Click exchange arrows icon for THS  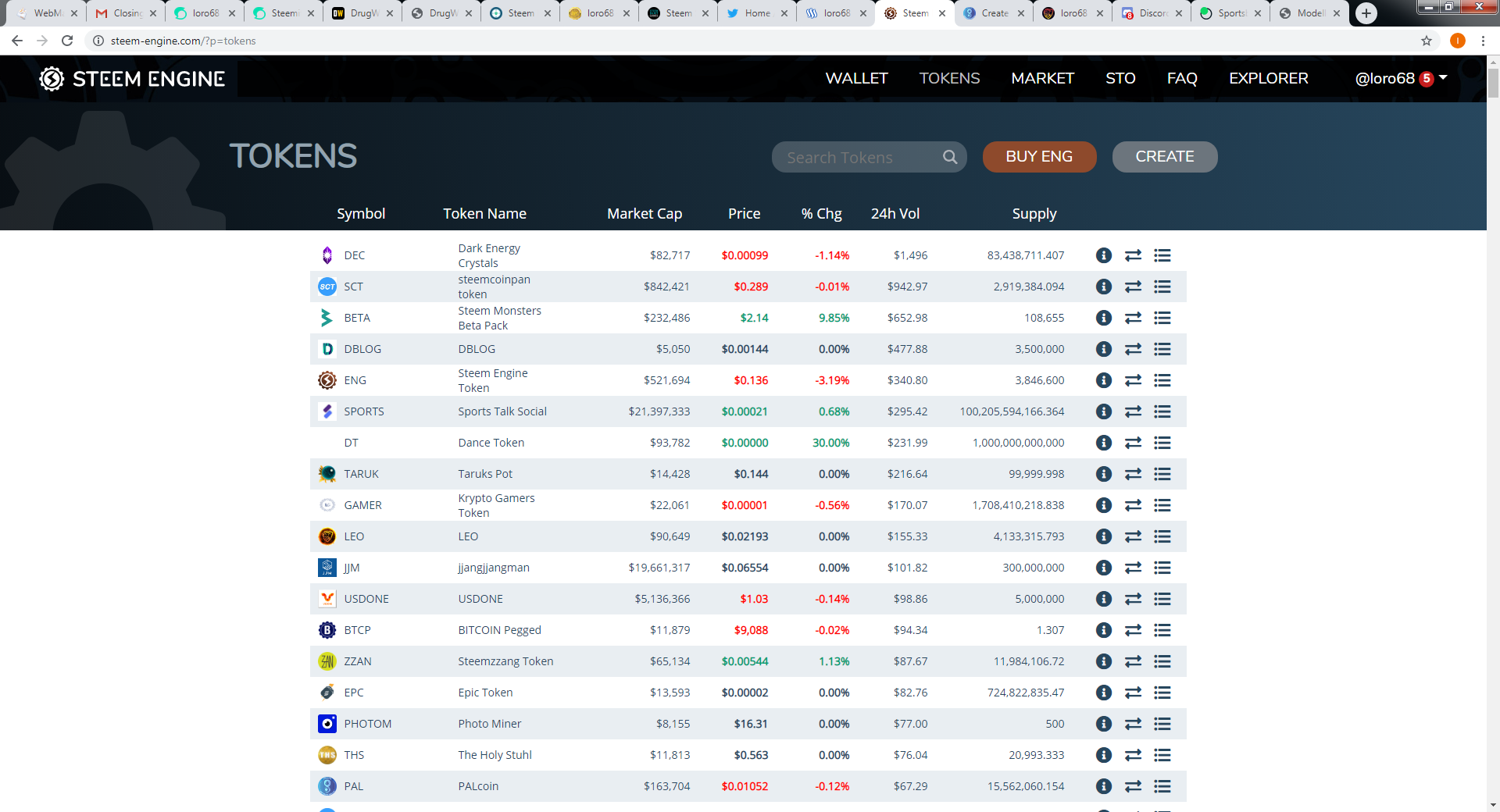1133,755
